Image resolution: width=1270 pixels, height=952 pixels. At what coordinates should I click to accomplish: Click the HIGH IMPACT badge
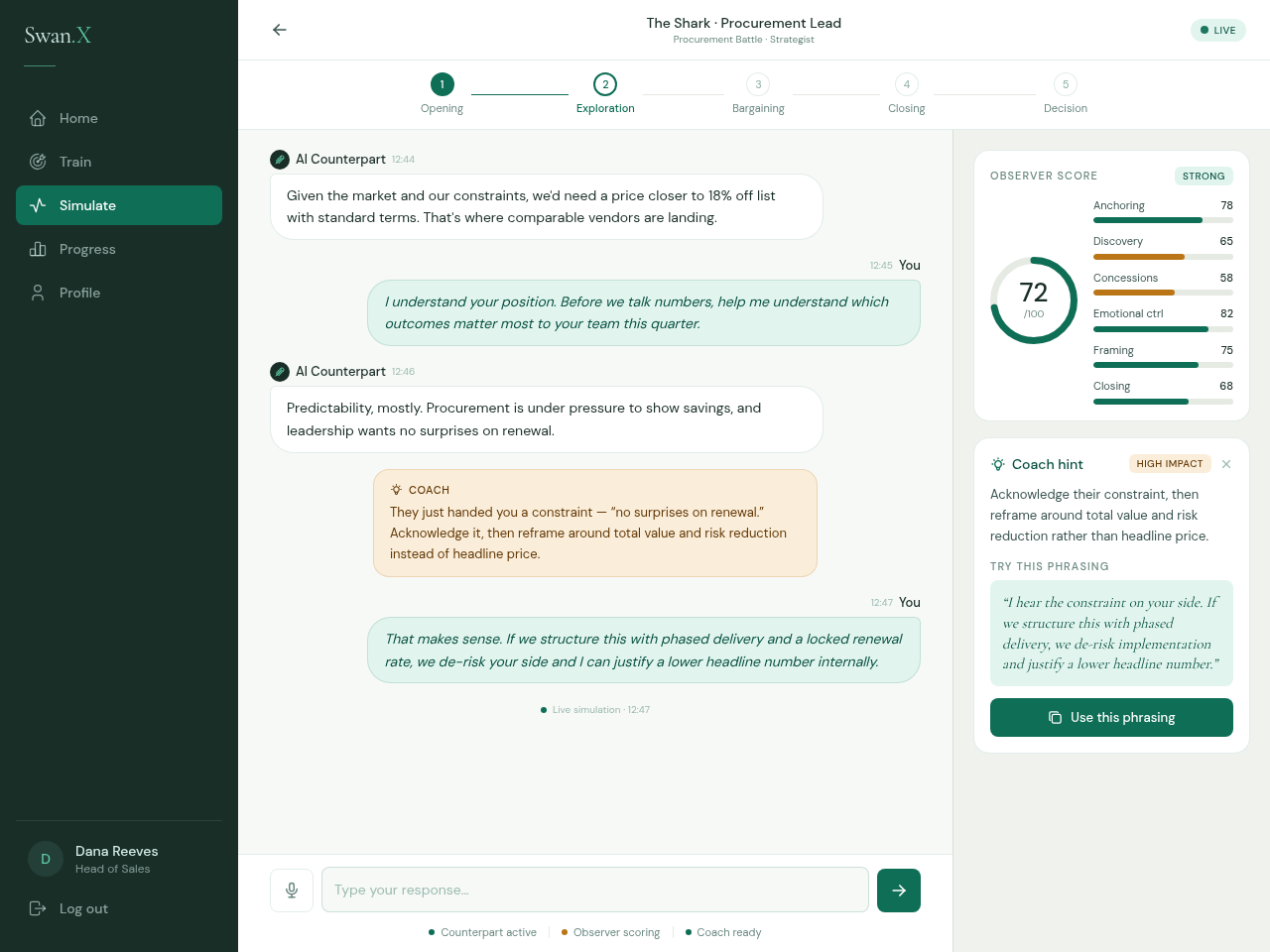click(x=1170, y=464)
